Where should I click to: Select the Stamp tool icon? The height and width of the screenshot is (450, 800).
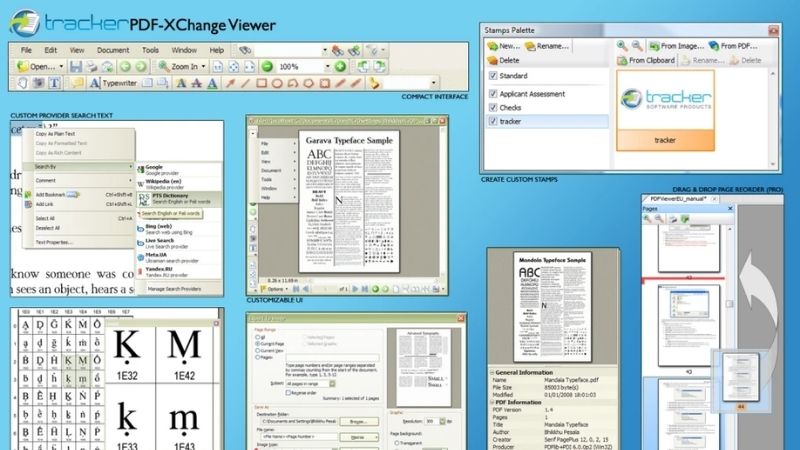pos(374,83)
